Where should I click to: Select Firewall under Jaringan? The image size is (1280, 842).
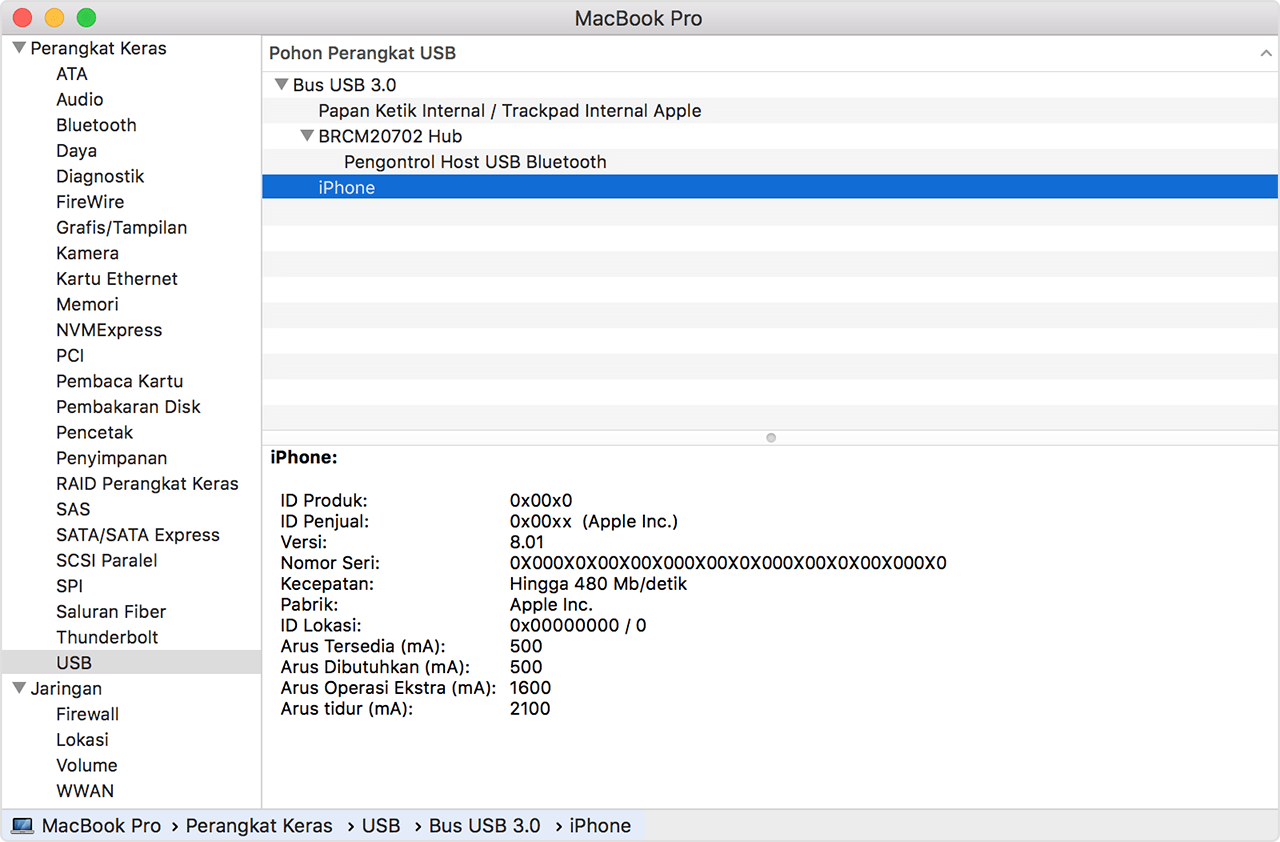87,714
